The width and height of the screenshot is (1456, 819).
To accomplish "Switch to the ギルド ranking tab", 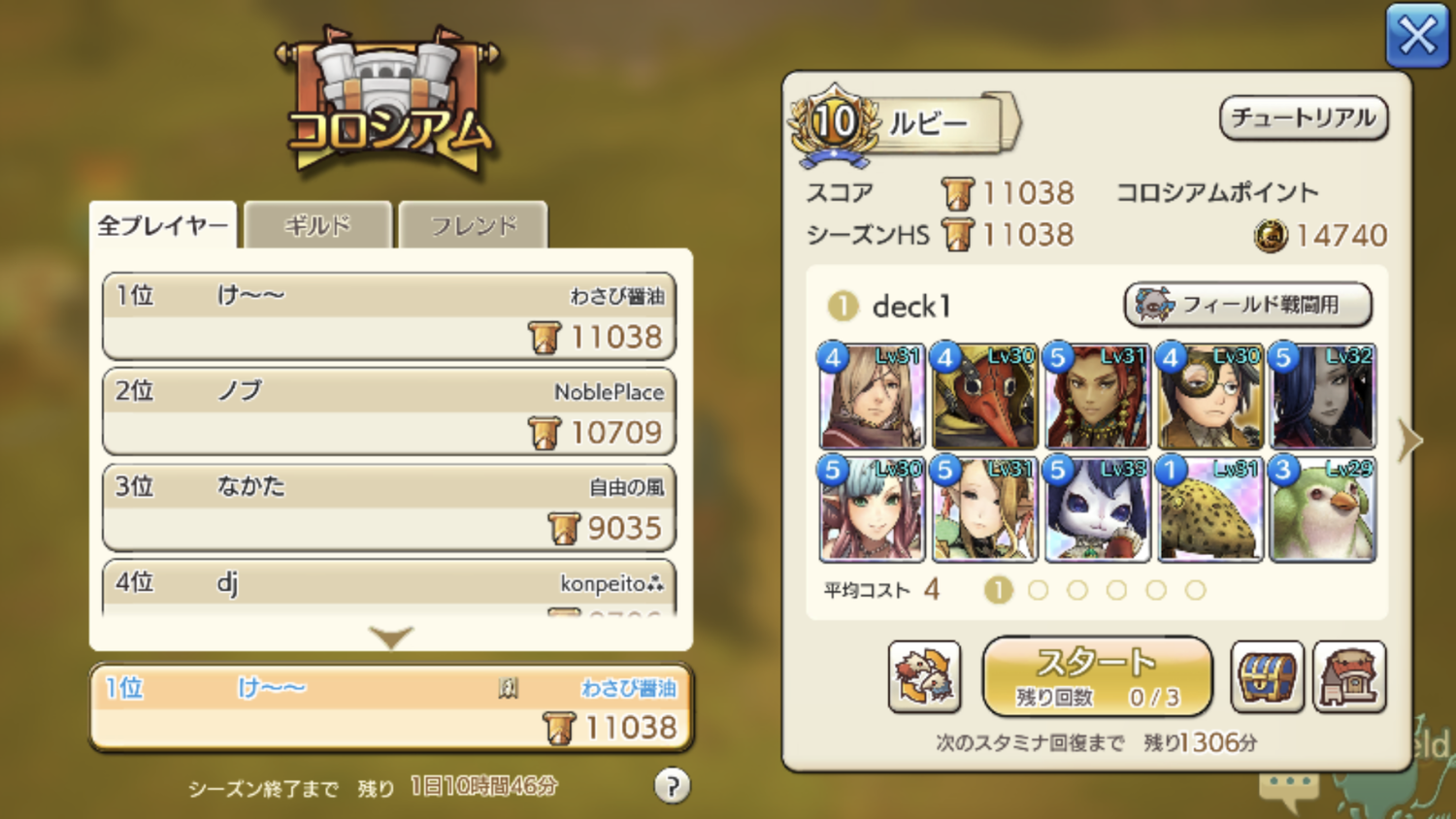I will (317, 225).
